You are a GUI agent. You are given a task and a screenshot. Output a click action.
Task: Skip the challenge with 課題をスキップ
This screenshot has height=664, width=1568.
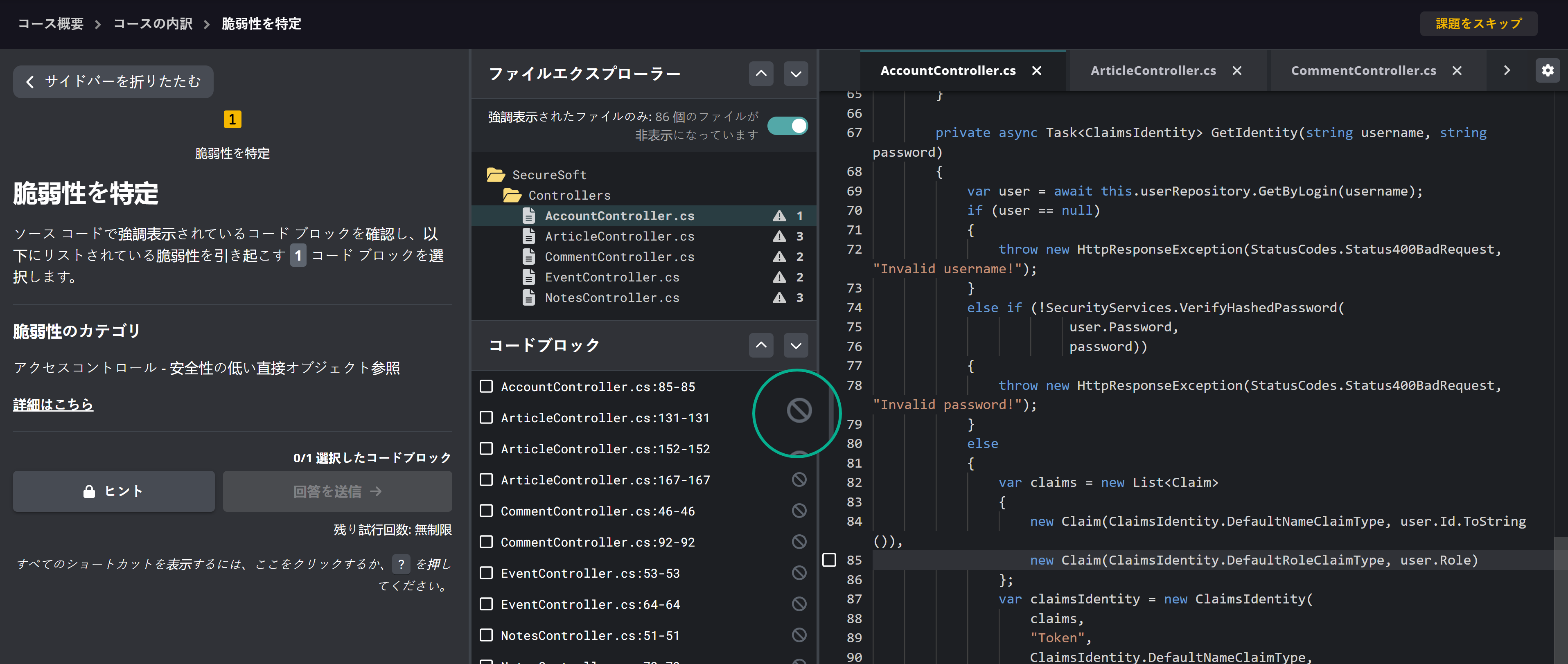click(1478, 24)
